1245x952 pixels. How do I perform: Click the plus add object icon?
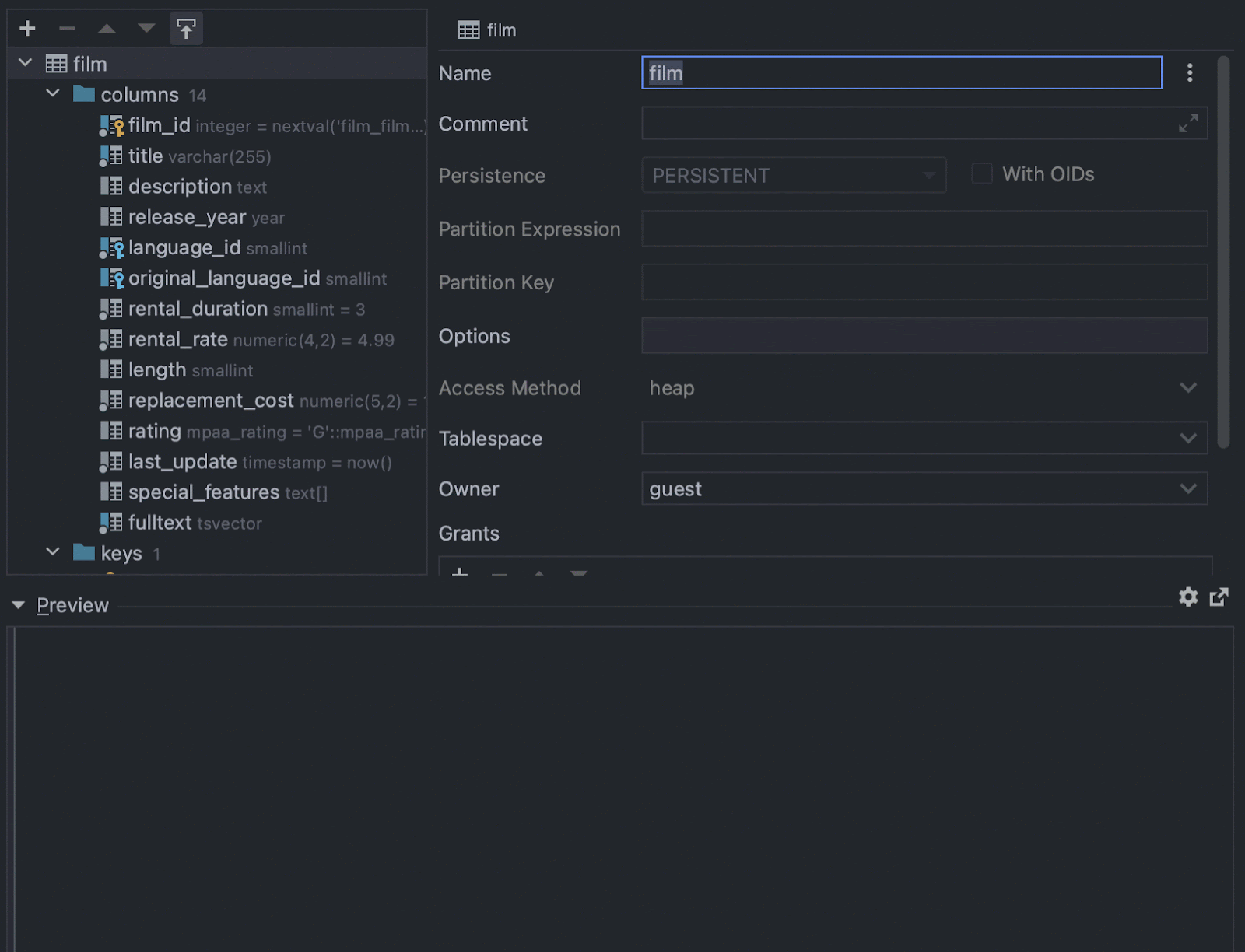coord(28,29)
